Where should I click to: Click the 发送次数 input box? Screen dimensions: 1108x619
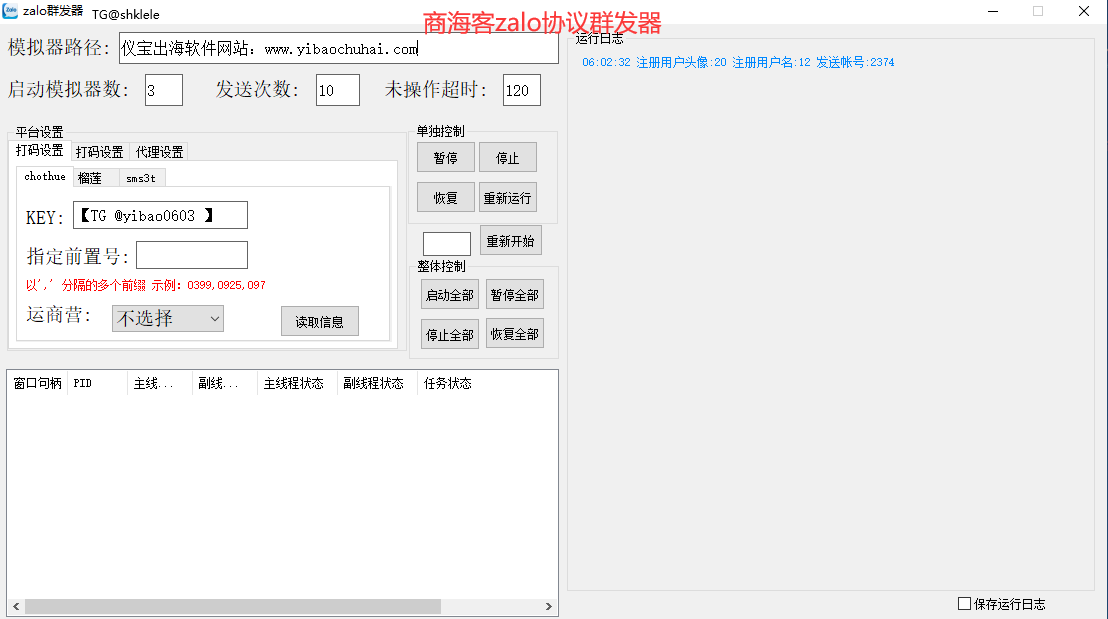click(338, 90)
